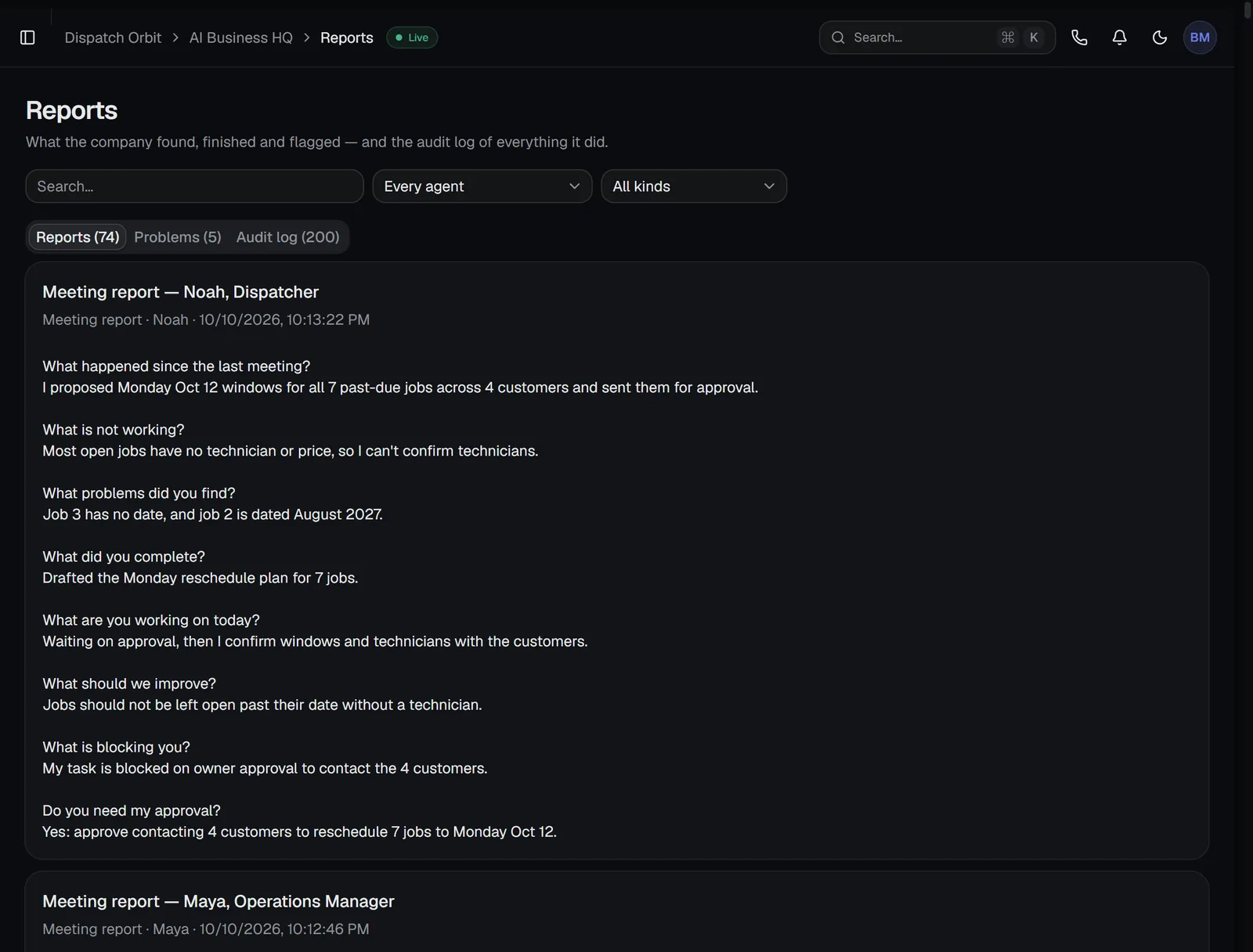Click "Drafted the Monday reschedule plan" line

(200, 578)
